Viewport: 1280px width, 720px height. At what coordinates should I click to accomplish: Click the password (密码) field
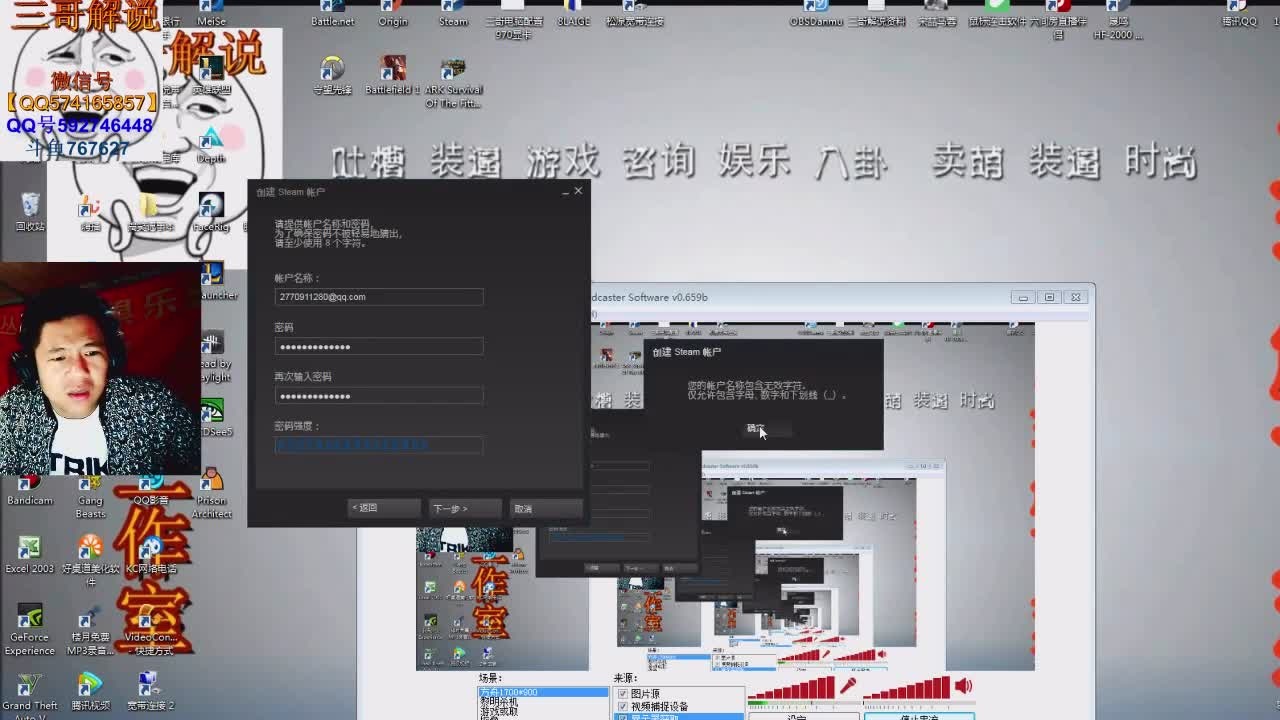pos(379,346)
